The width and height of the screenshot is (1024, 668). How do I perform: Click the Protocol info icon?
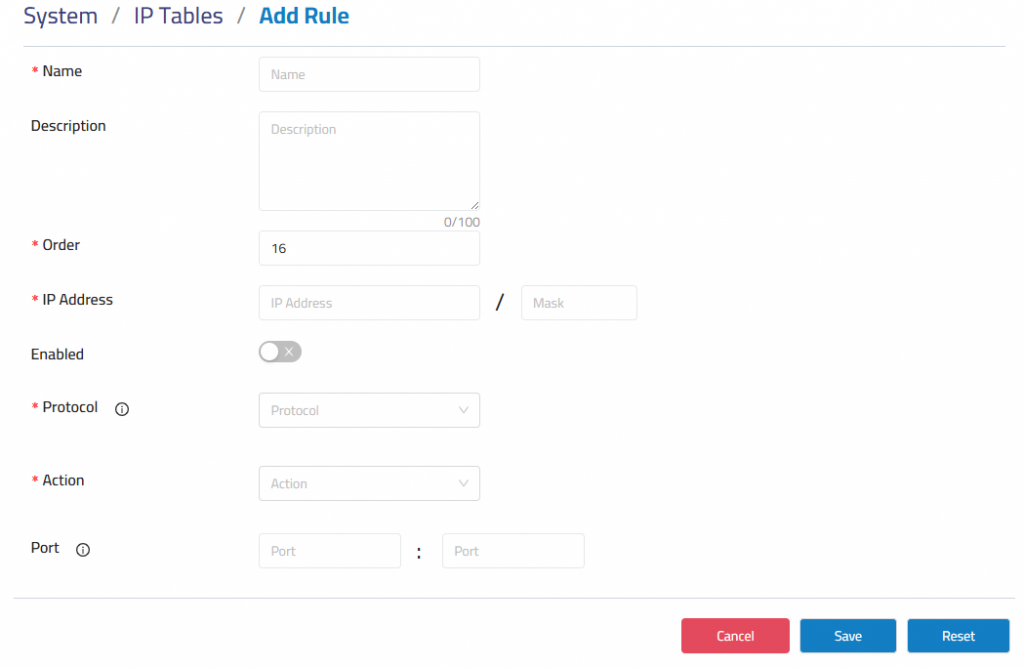coord(122,409)
